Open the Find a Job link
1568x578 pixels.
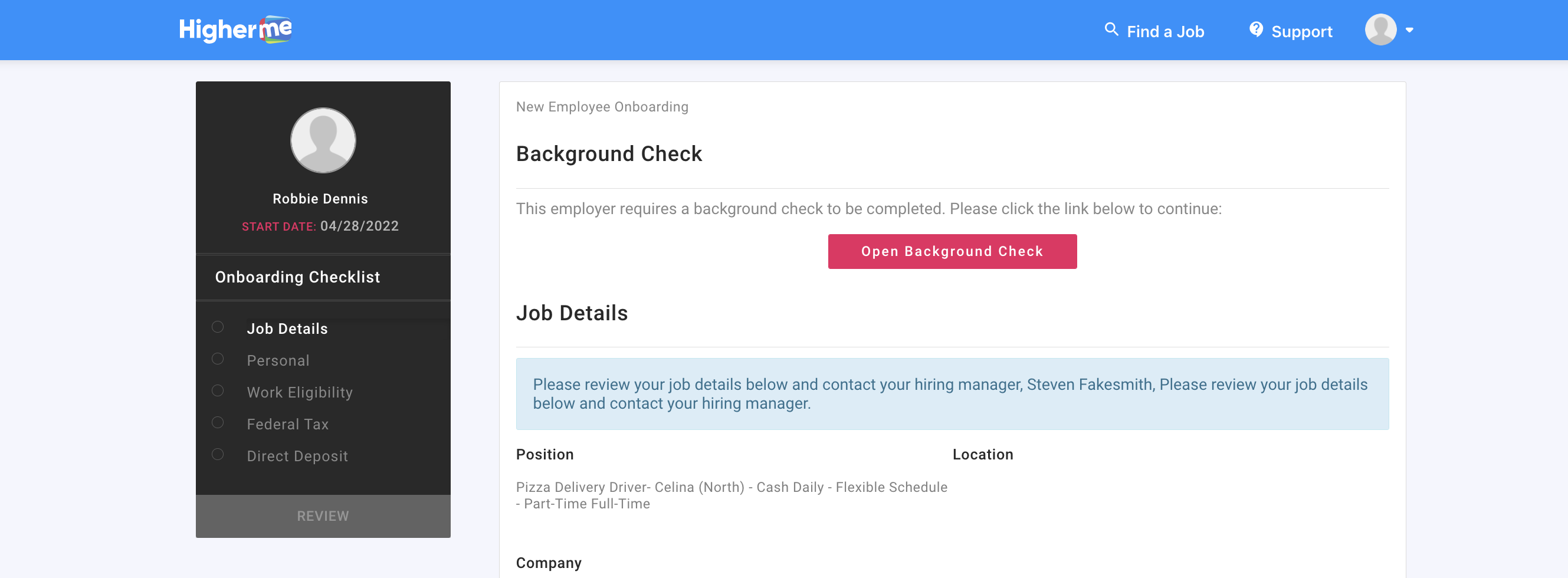coord(1165,32)
